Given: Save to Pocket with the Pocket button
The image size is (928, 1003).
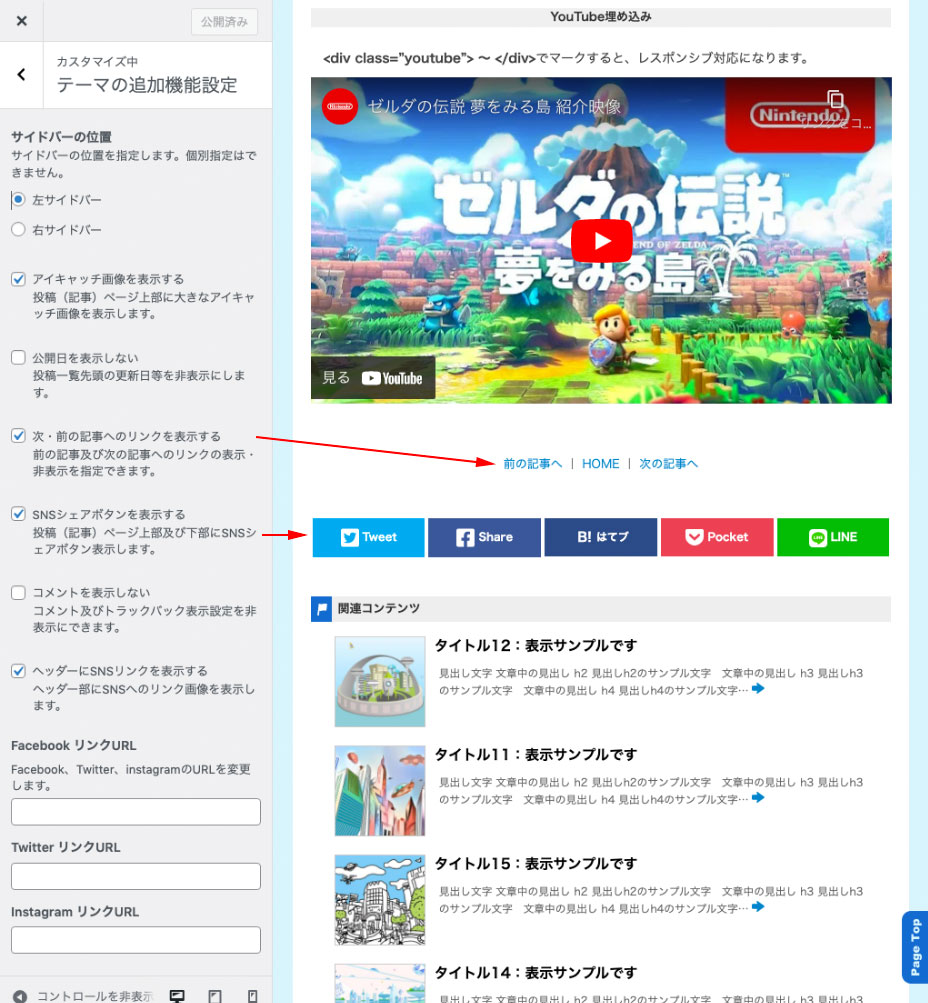Looking at the screenshot, I should [717, 537].
